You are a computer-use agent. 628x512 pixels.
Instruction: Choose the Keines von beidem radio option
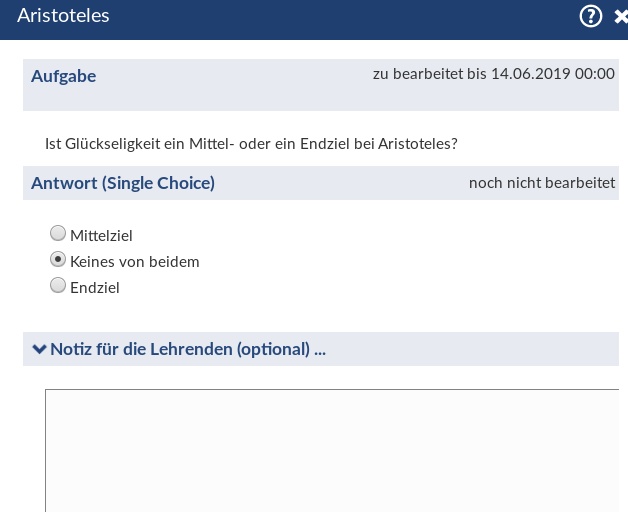pyautogui.click(x=58, y=260)
